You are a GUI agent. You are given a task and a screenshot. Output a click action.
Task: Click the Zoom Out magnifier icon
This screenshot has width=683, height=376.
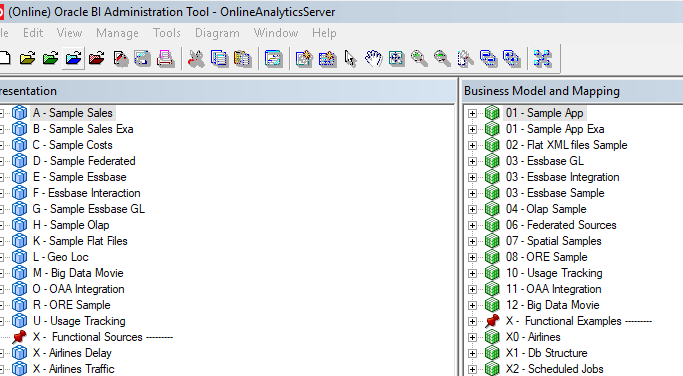(x=442, y=58)
